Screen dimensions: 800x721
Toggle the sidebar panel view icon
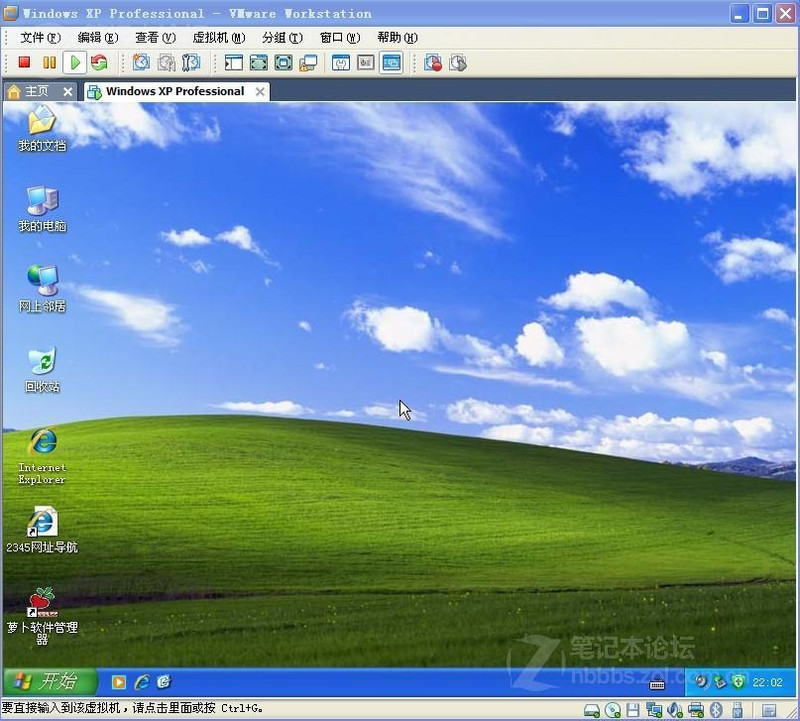[x=233, y=63]
